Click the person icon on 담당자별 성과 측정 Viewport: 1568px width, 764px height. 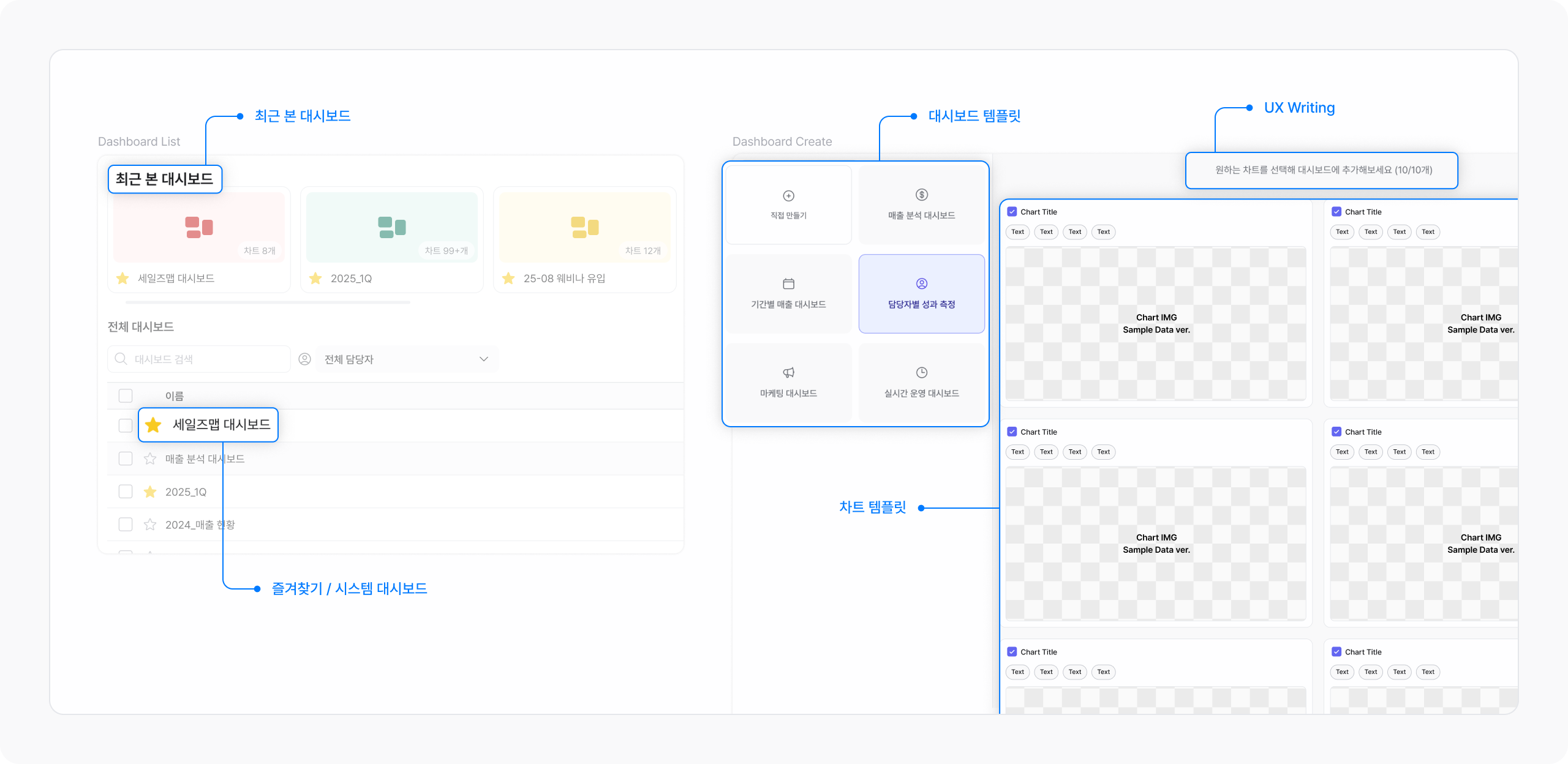pos(921,283)
